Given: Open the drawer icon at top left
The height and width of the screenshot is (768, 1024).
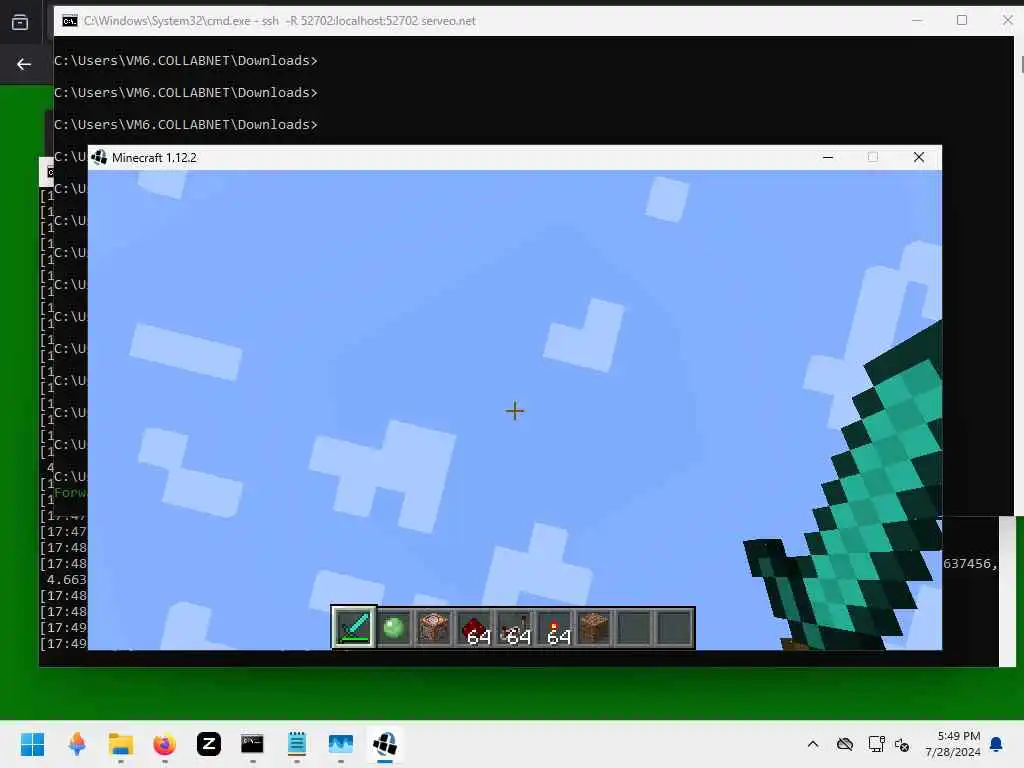Looking at the screenshot, I should (20, 22).
